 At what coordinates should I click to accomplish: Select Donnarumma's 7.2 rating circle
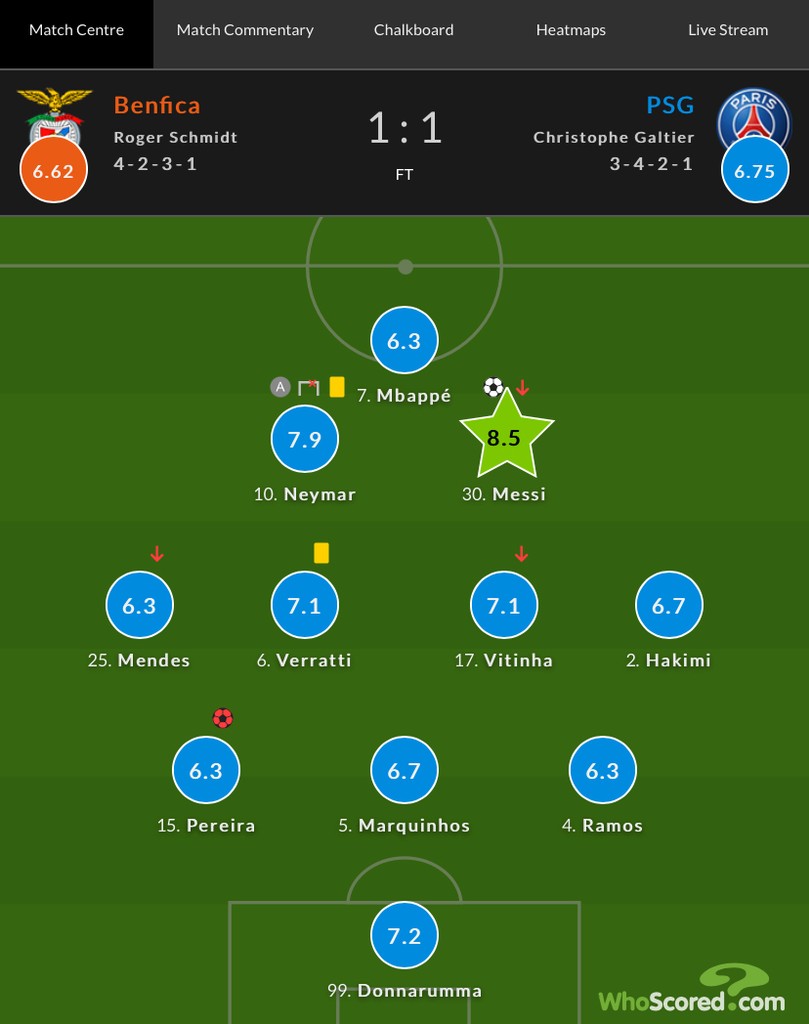click(404, 935)
